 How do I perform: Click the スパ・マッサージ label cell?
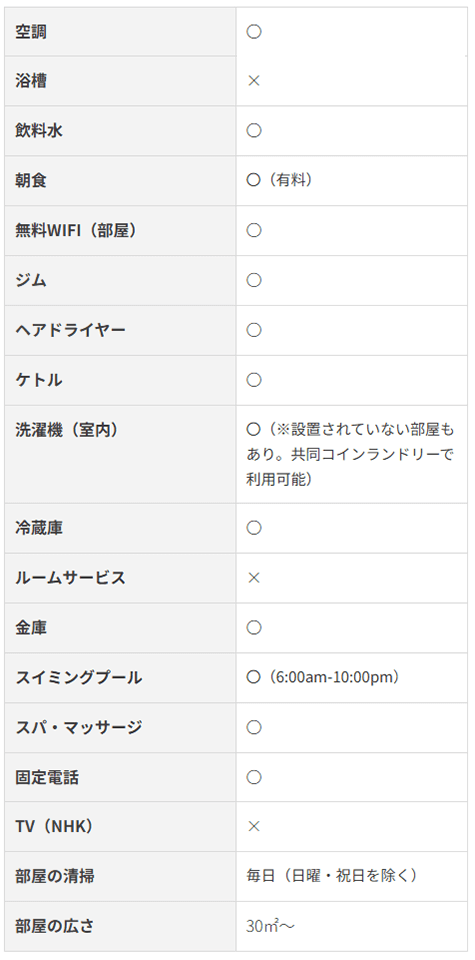pyautogui.click(x=121, y=727)
